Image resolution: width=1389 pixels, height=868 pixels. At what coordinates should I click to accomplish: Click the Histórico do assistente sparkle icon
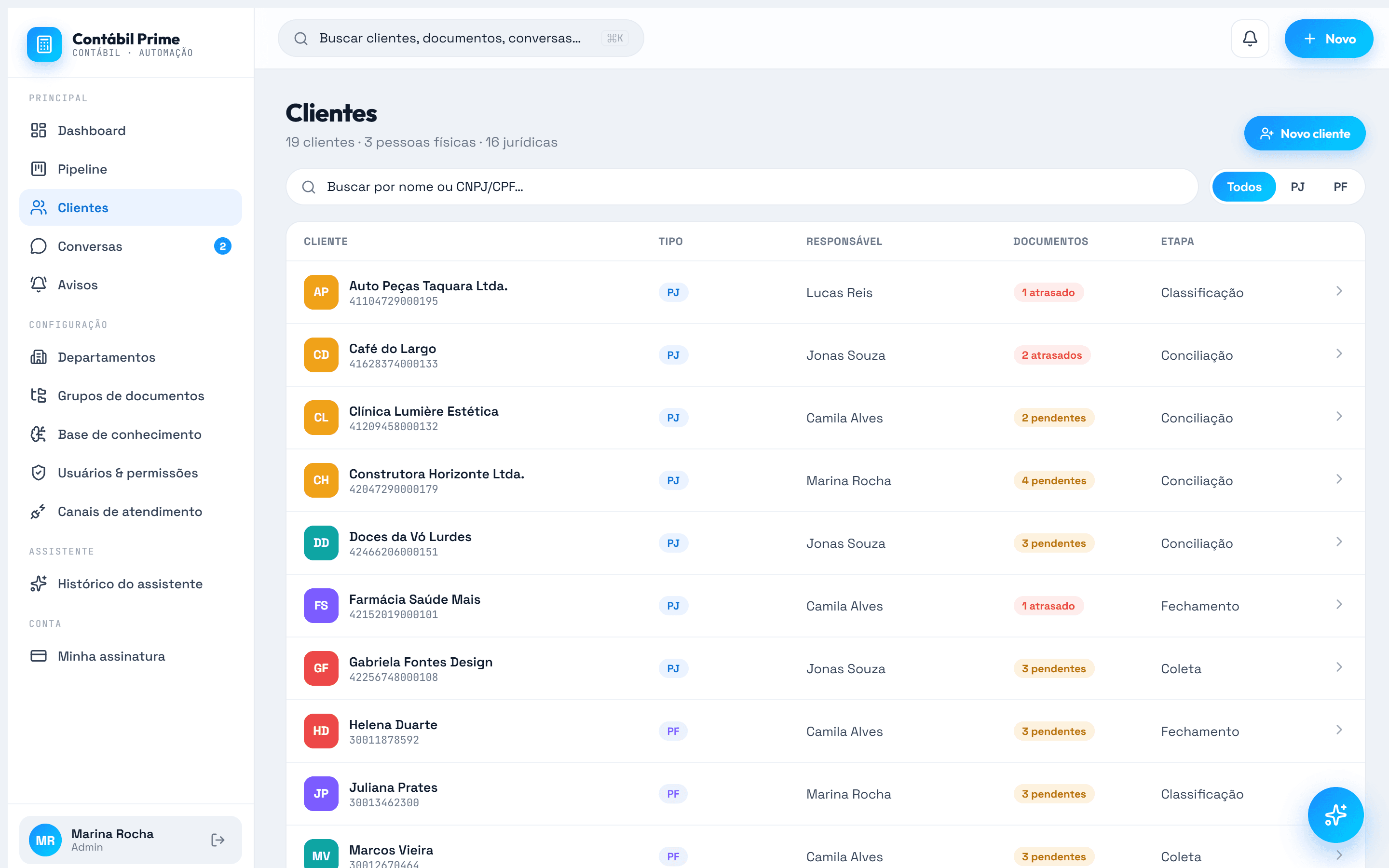tap(39, 584)
